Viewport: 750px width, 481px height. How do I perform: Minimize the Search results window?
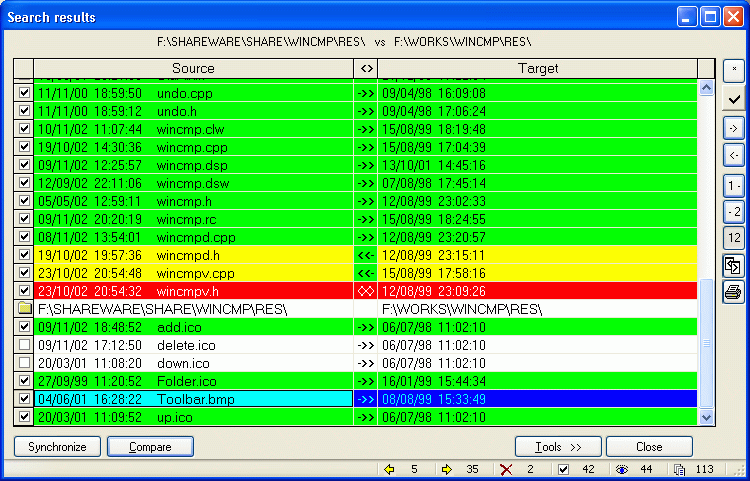click(x=687, y=17)
